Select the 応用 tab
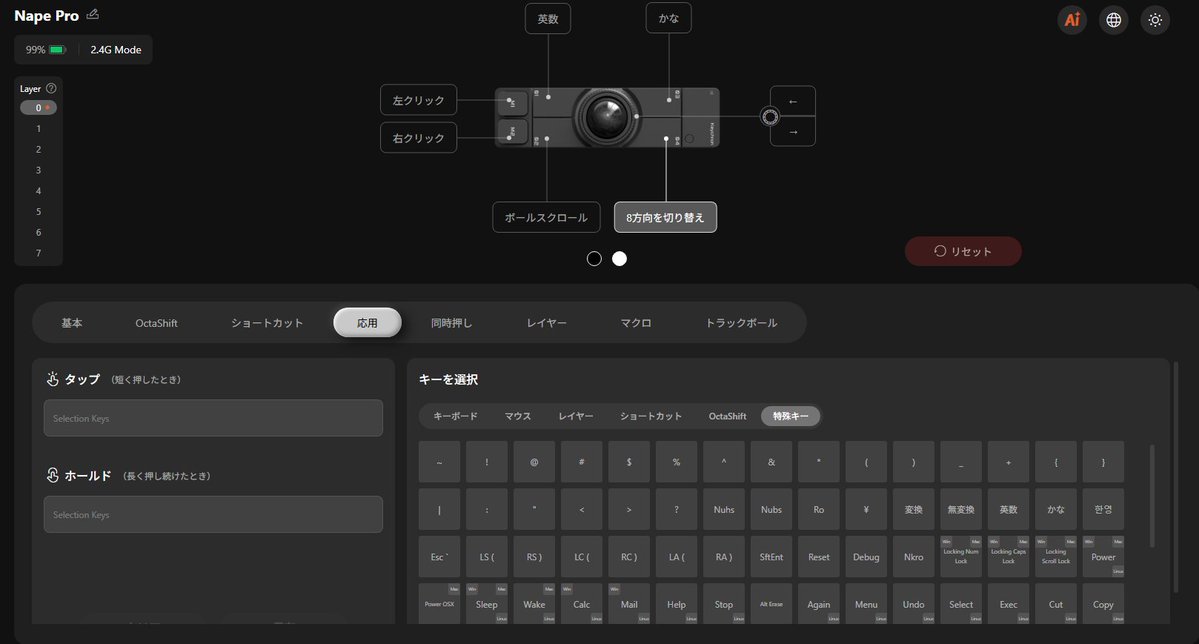Screen dimensions: 1199x644 click(367, 323)
